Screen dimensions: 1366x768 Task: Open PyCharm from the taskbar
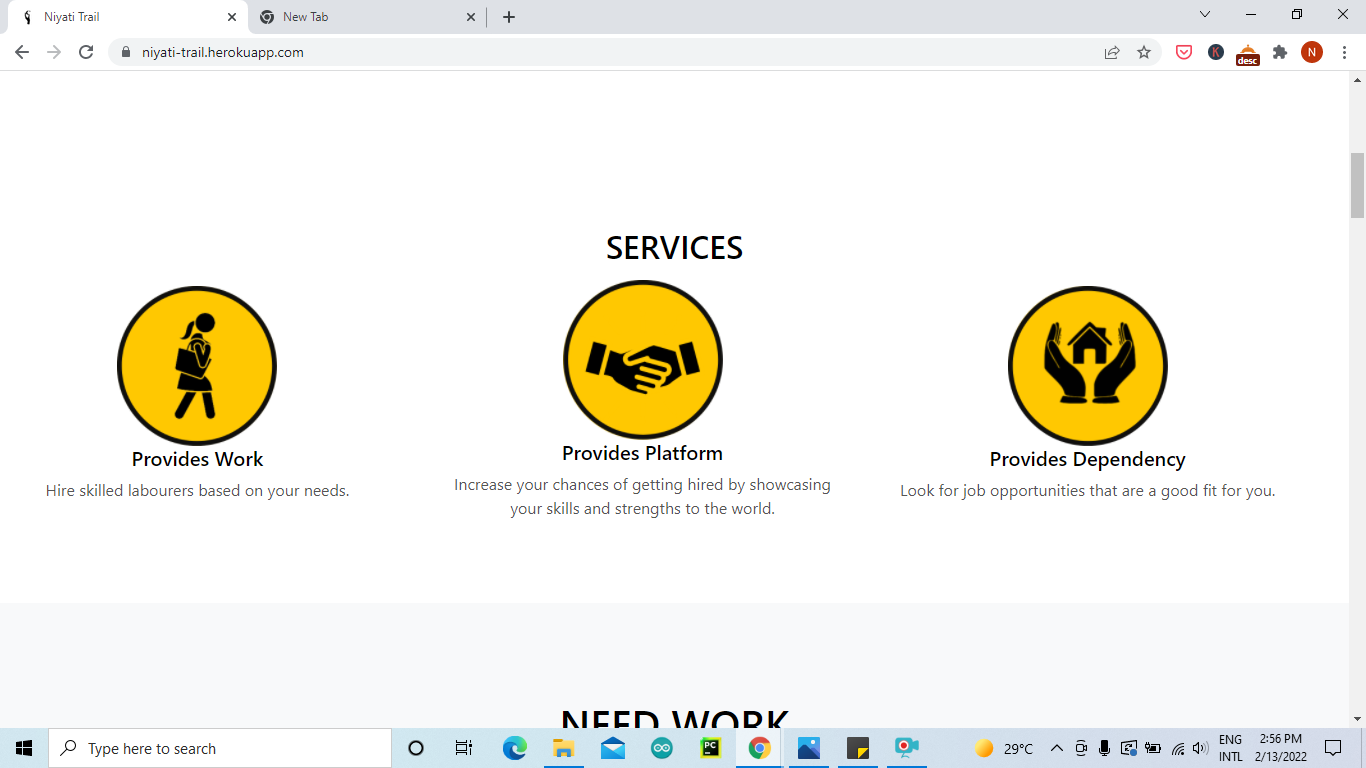[710, 747]
